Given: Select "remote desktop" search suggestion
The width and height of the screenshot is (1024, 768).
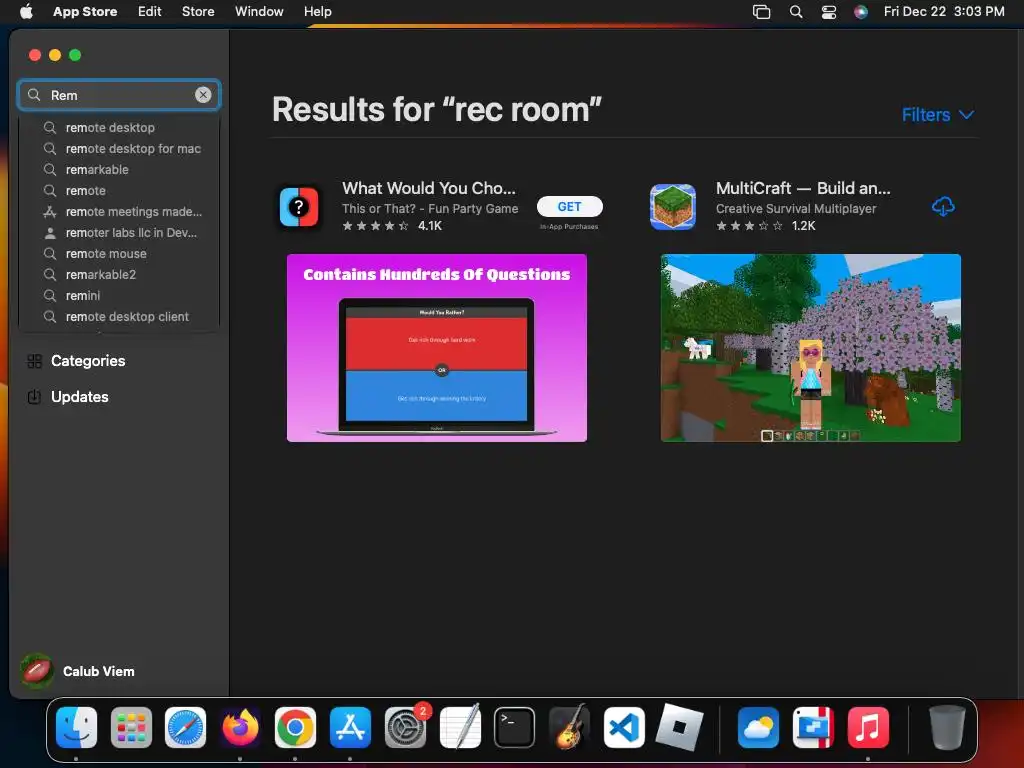Looking at the screenshot, I should pyautogui.click(x=119, y=127).
